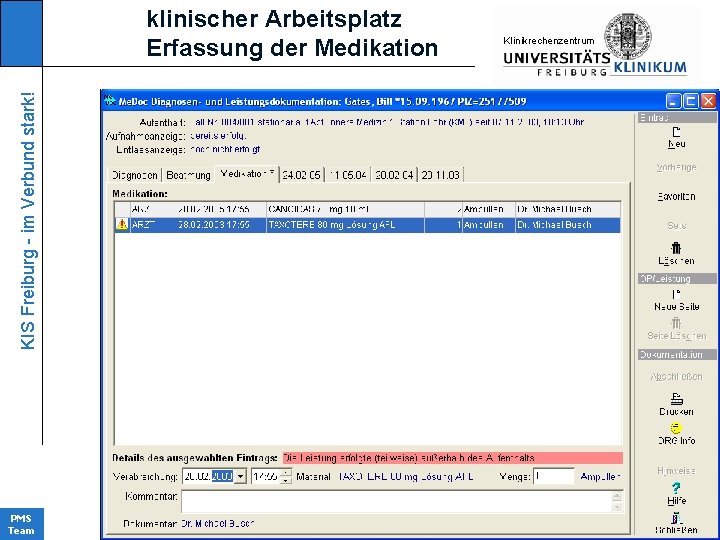Decrease time with spinner down arrow
This screenshot has width=720, height=540.
click(286, 480)
